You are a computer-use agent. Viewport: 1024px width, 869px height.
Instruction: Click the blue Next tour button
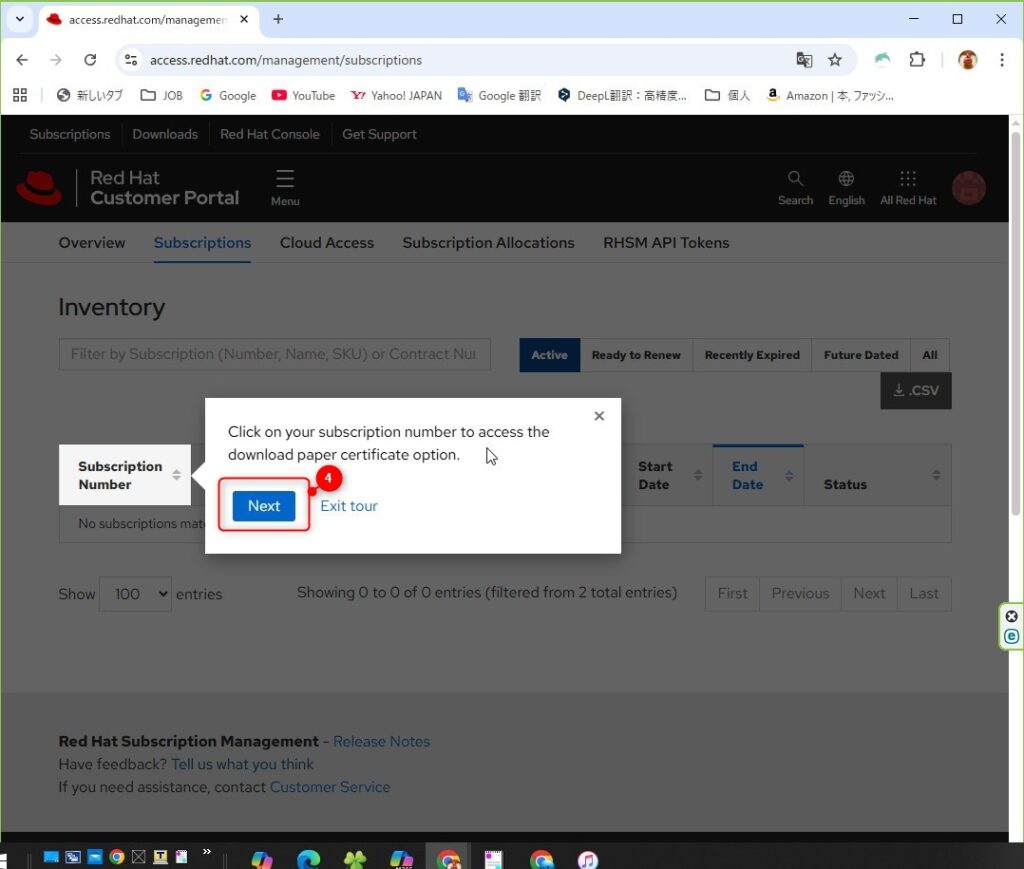pyautogui.click(x=264, y=506)
